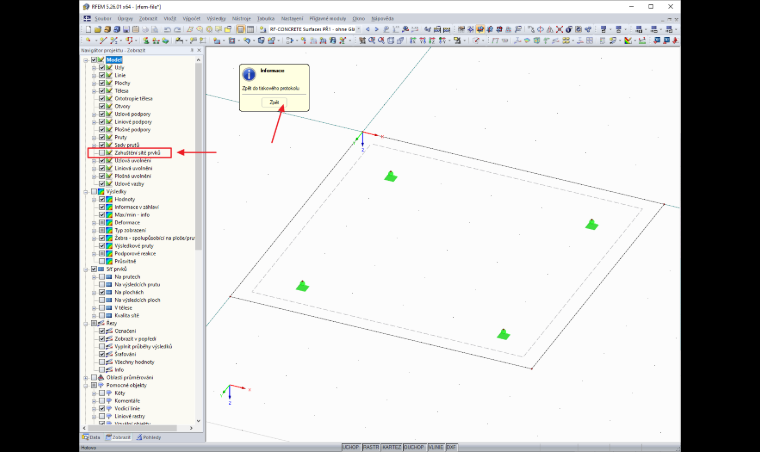Select the Liniové podpory tree row

133,122
